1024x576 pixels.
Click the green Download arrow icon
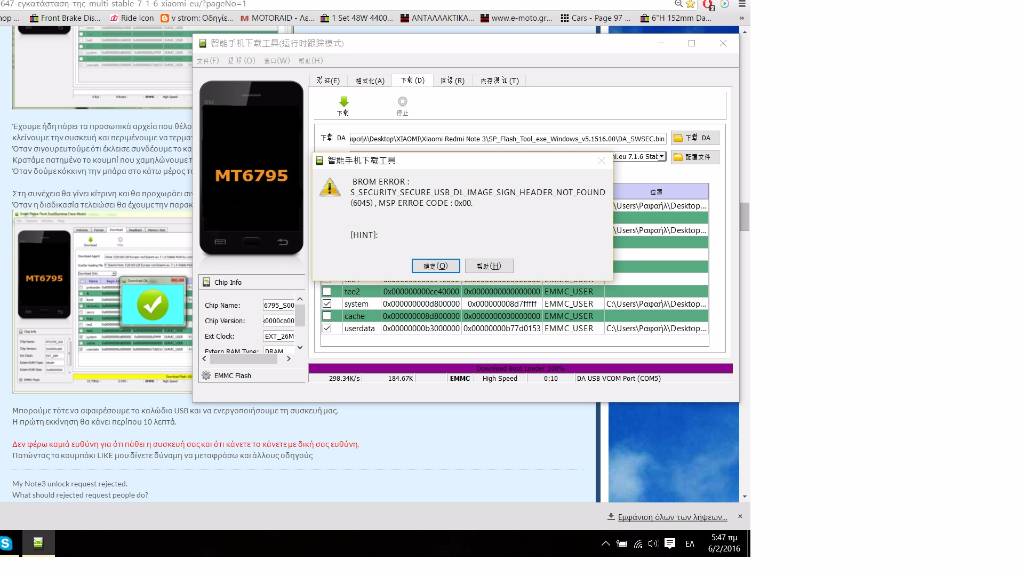click(x=343, y=102)
